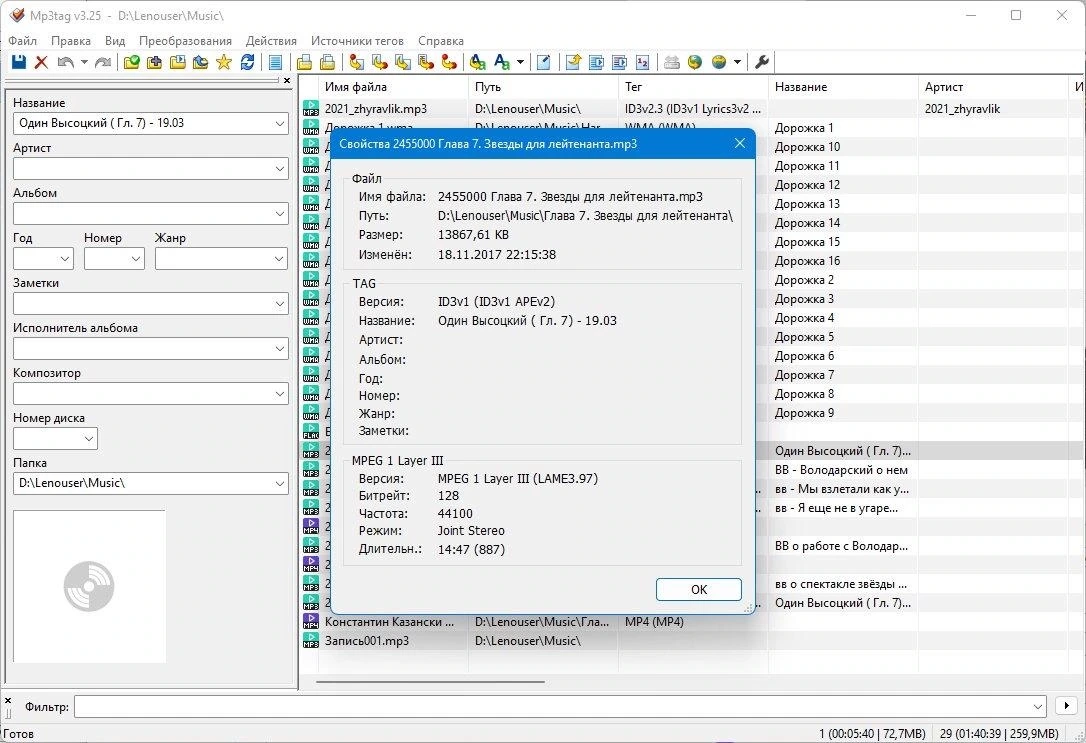Open the Заметки combo box dropdown
Screen dimensions: 1086x743
click(280, 303)
